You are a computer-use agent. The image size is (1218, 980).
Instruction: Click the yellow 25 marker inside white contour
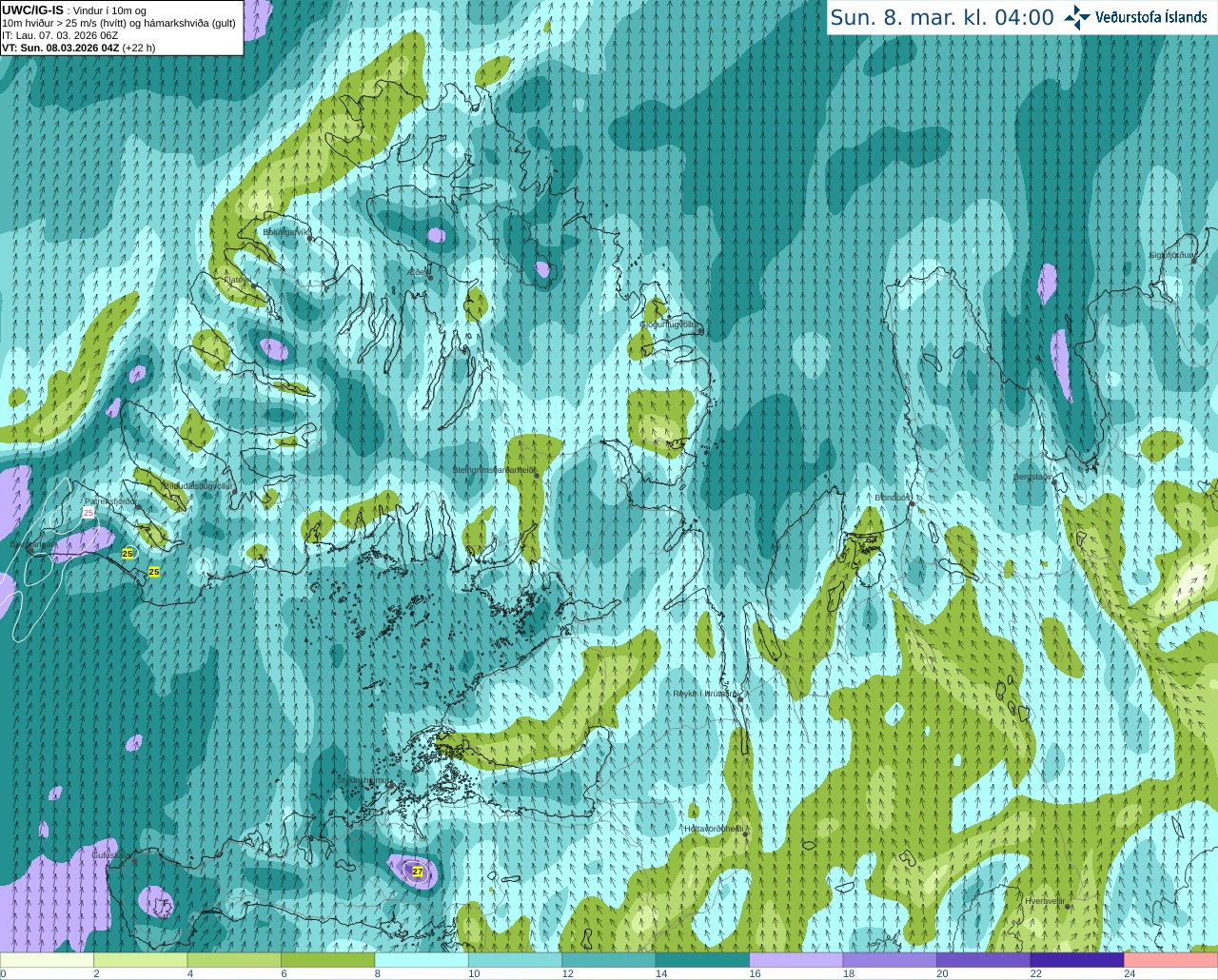pyautogui.click(x=128, y=553)
